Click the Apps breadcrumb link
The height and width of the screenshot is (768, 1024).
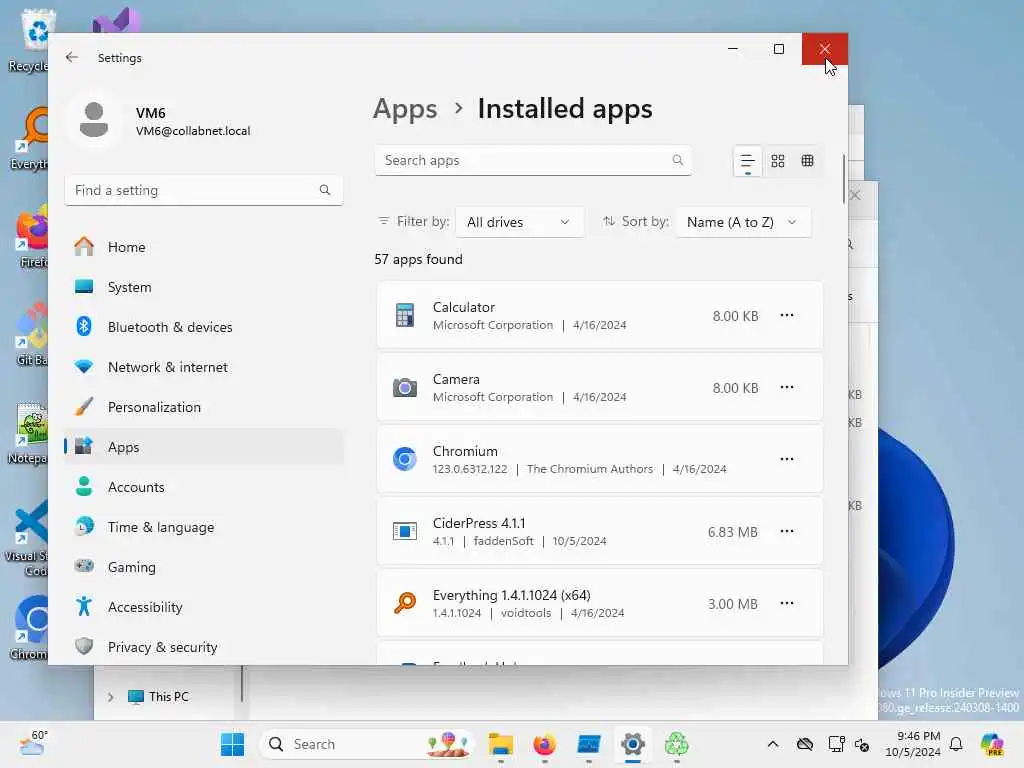click(405, 109)
